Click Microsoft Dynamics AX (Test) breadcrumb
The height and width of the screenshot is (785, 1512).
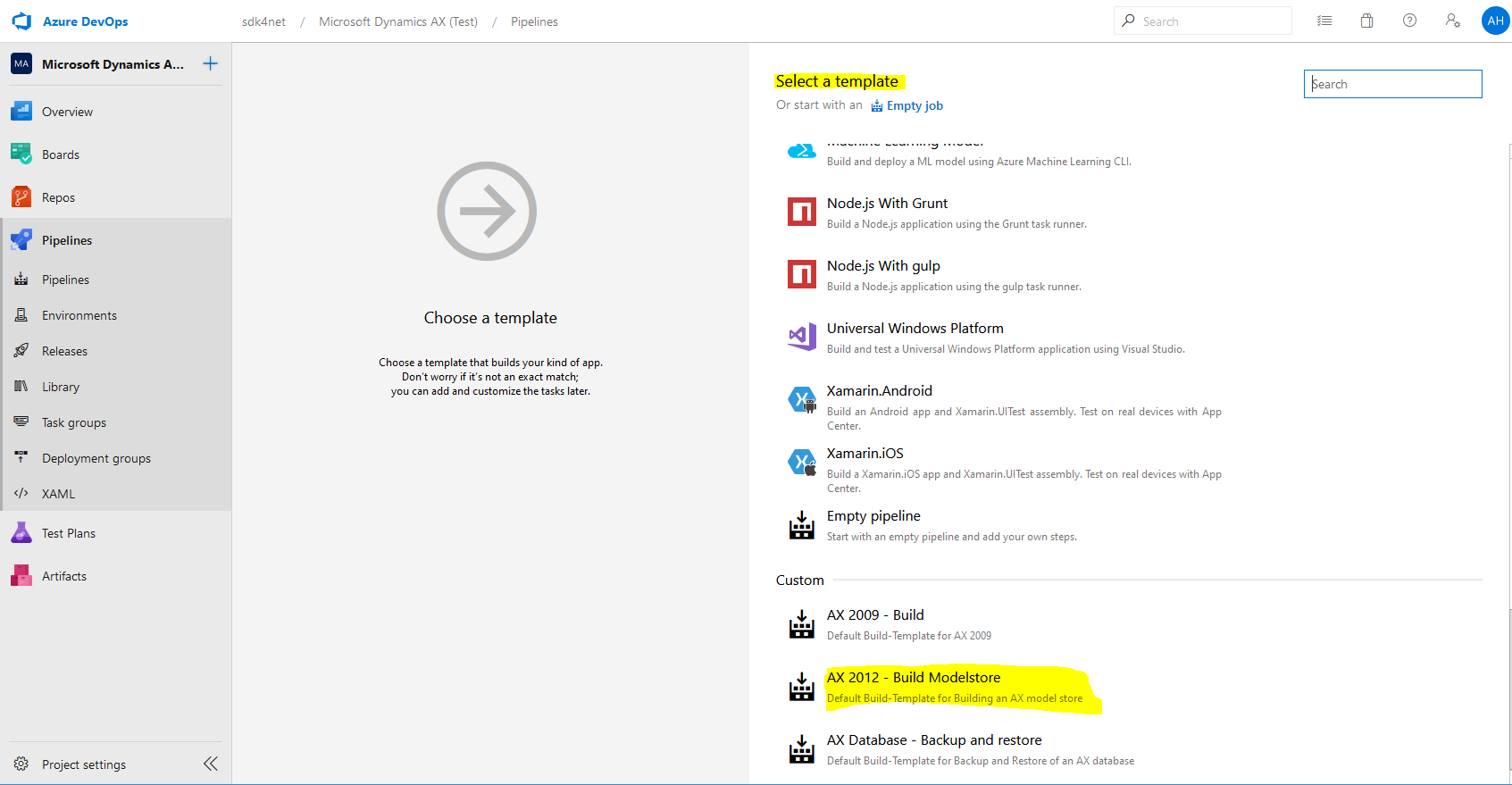398,21
